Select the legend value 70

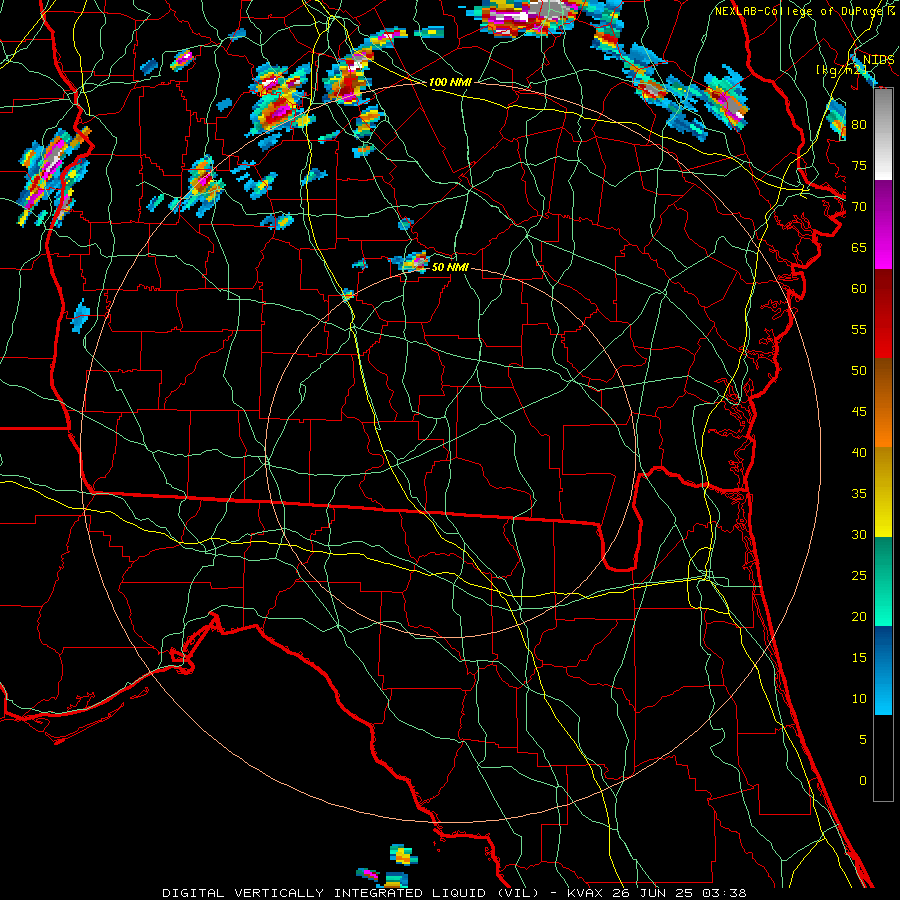click(859, 207)
